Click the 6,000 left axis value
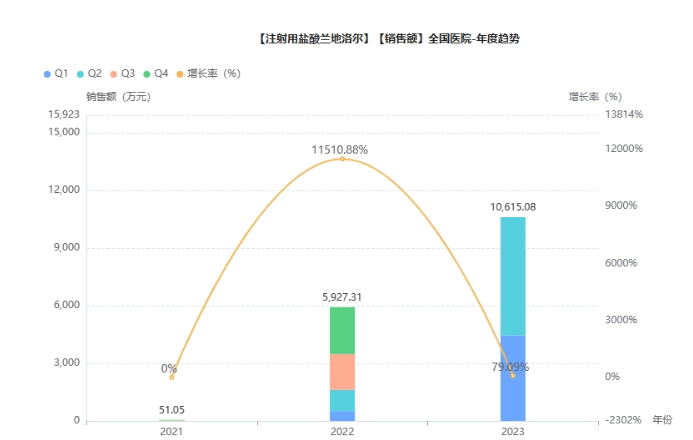This screenshot has width=693, height=440. click(x=67, y=305)
